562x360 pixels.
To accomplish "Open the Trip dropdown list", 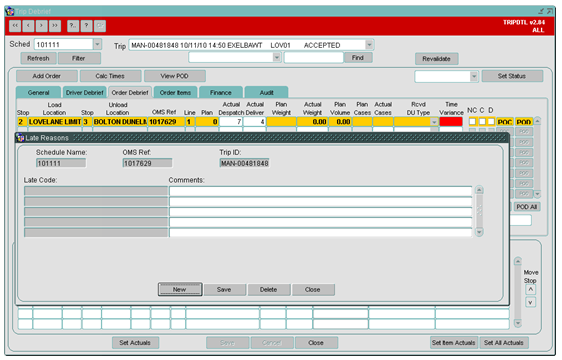I will (369, 45).
